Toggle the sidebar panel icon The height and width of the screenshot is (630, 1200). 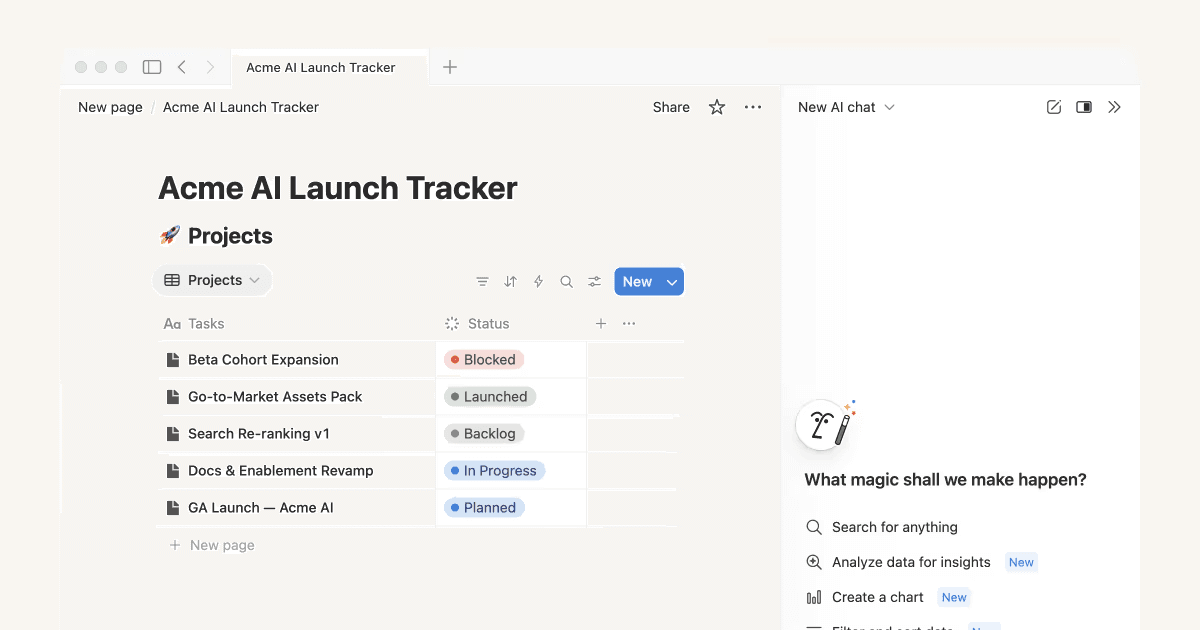(x=152, y=67)
